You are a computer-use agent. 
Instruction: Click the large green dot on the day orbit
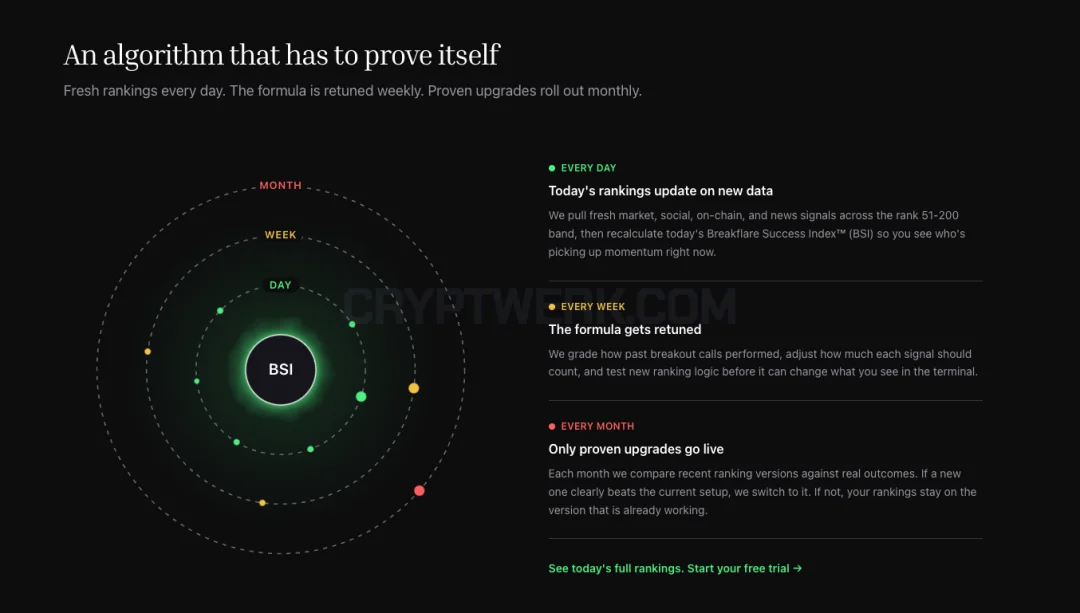pos(361,396)
